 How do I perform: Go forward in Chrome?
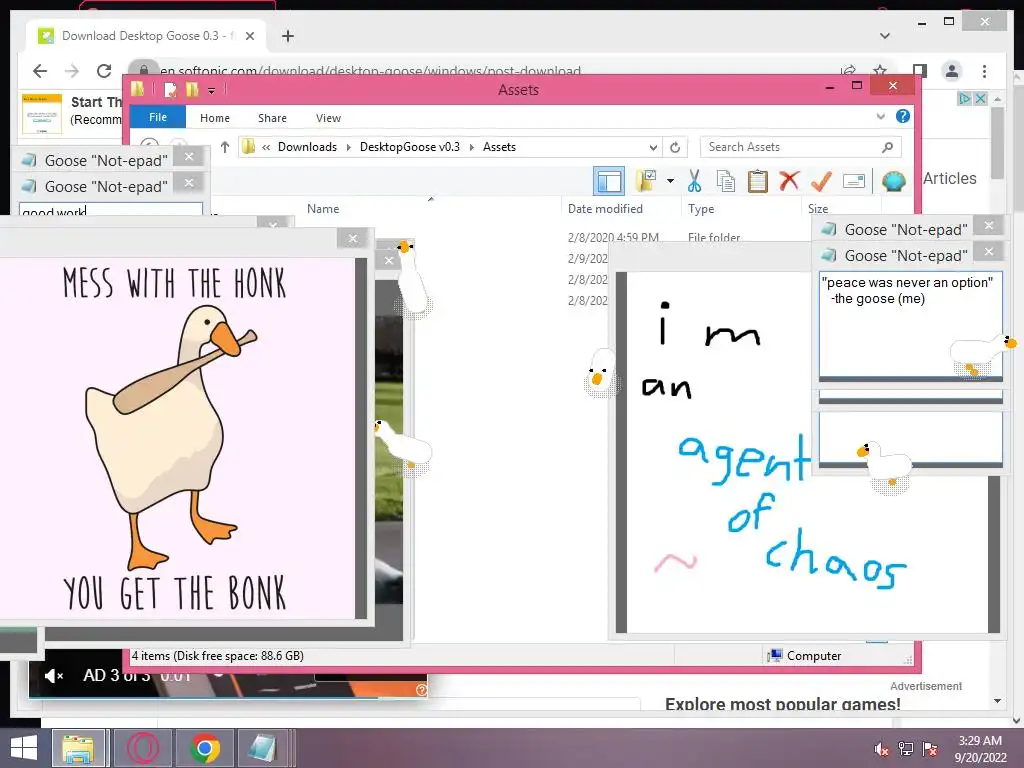click(x=72, y=71)
